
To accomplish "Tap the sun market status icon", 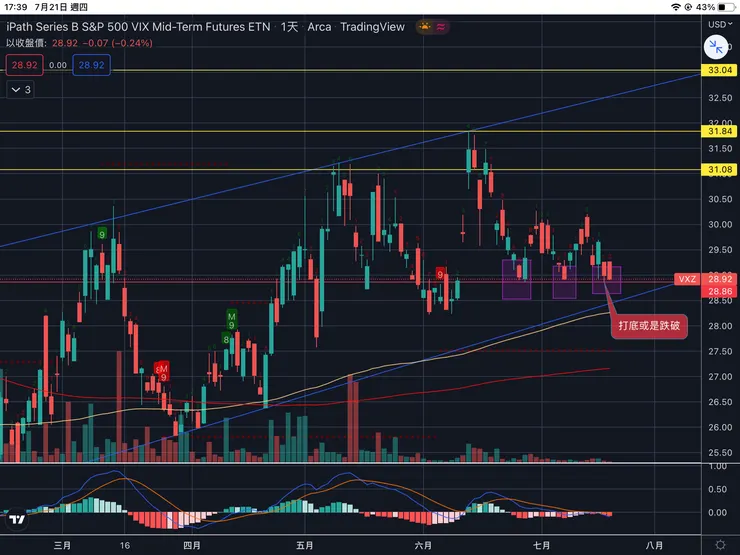I will (x=425, y=27).
